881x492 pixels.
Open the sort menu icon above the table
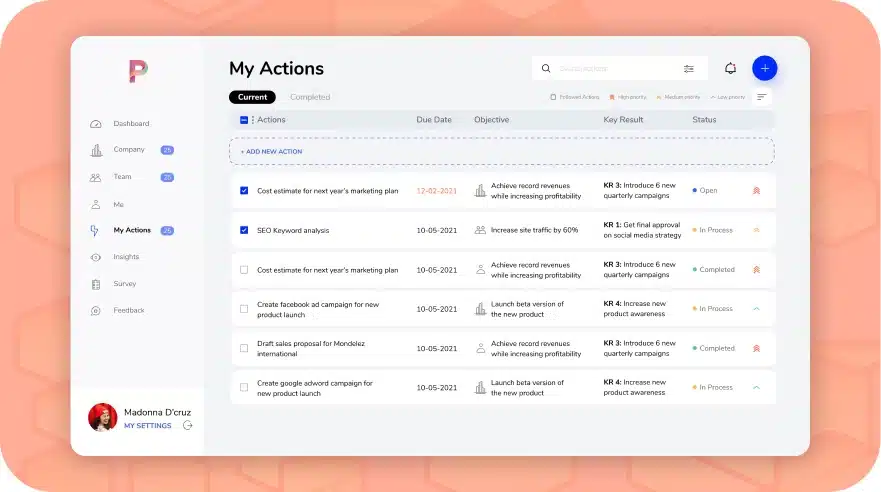click(x=762, y=97)
